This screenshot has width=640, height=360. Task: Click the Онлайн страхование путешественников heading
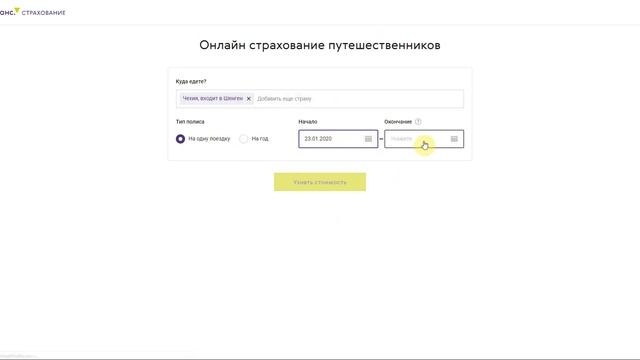point(320,45)
